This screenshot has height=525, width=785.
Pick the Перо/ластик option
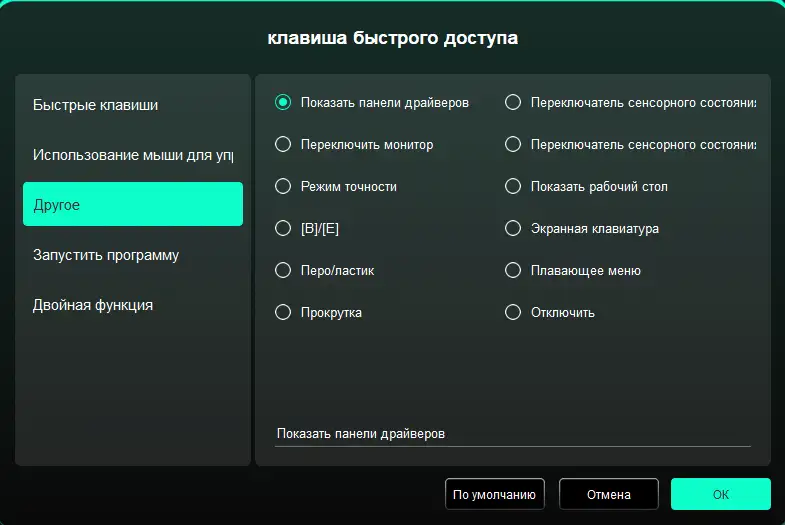(283, 270)
